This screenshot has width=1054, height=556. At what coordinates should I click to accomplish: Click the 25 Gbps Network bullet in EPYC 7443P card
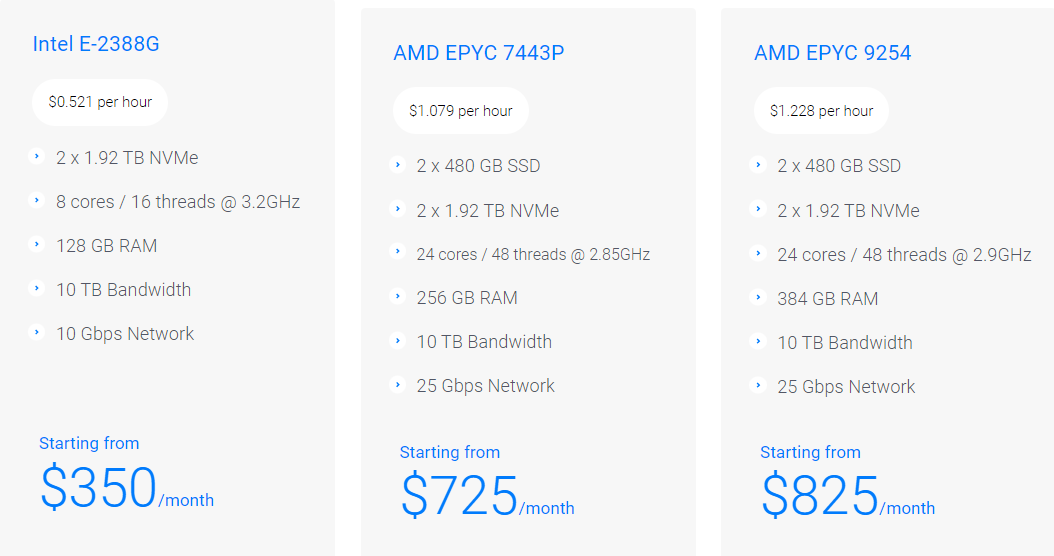pyautogui.click(x=397, y=385)
